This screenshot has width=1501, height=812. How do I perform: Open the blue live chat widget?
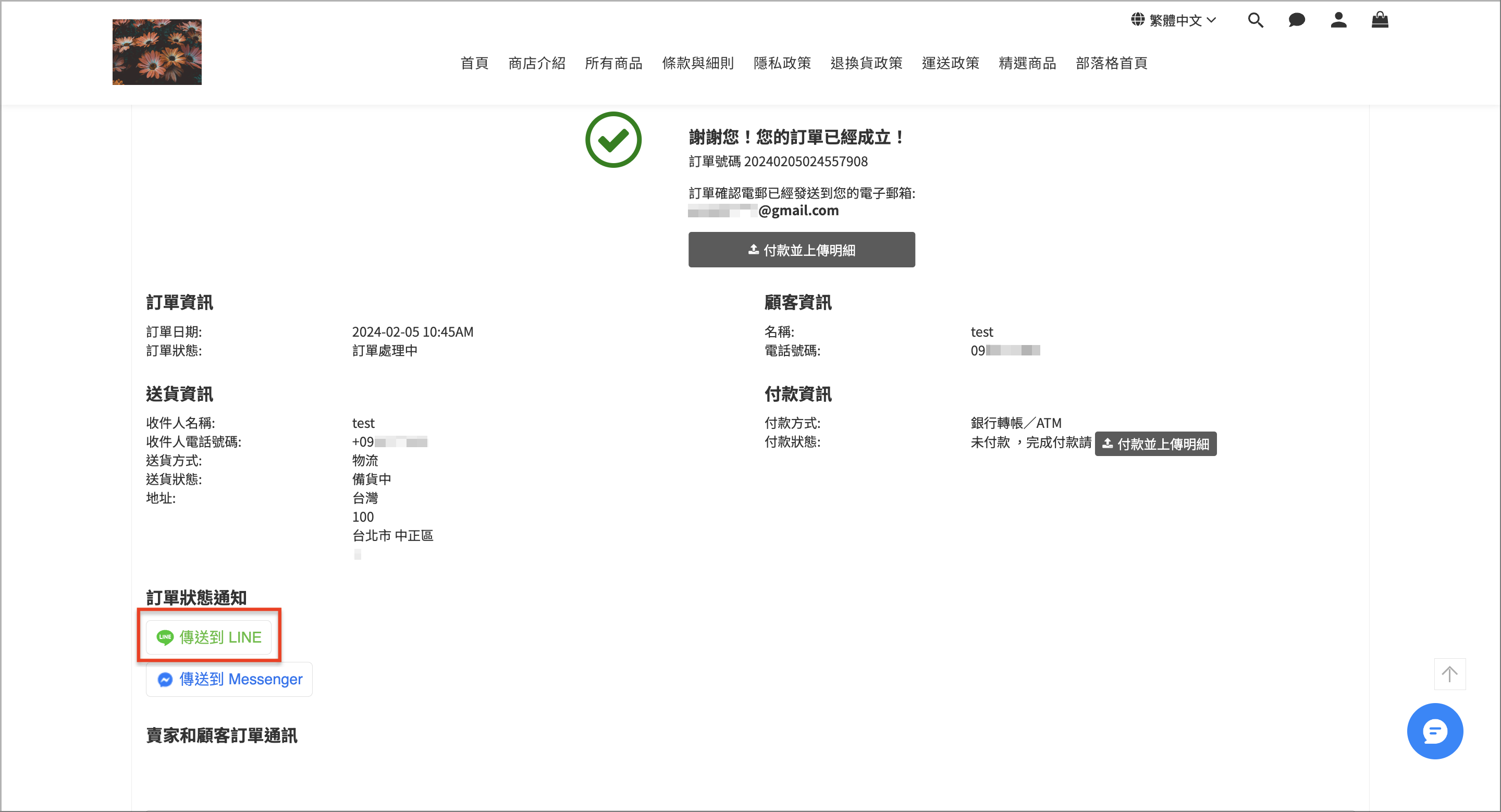(x=1435, y=731)
